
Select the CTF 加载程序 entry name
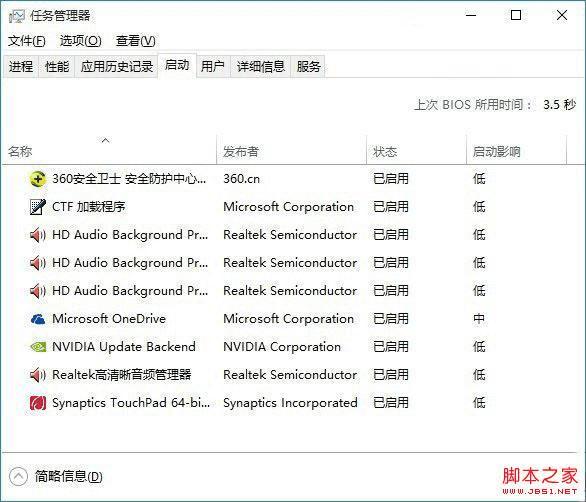click(x=89, y=207)
